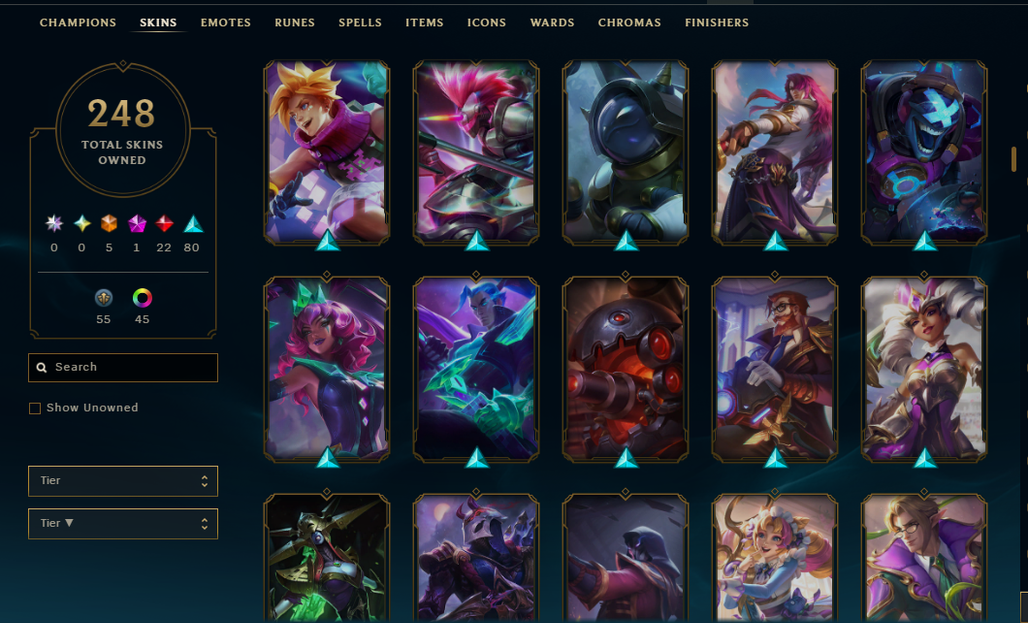
Task: Open the Emotes tab
Action: [226, 22]
